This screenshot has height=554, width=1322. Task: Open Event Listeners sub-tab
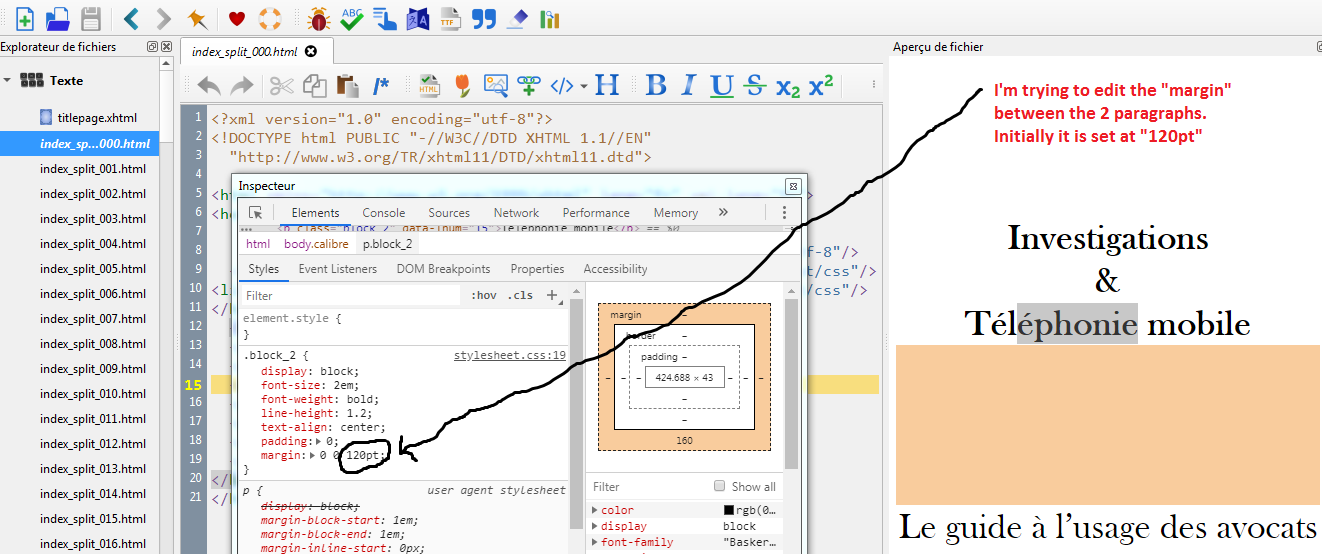(x=338, y=269)
